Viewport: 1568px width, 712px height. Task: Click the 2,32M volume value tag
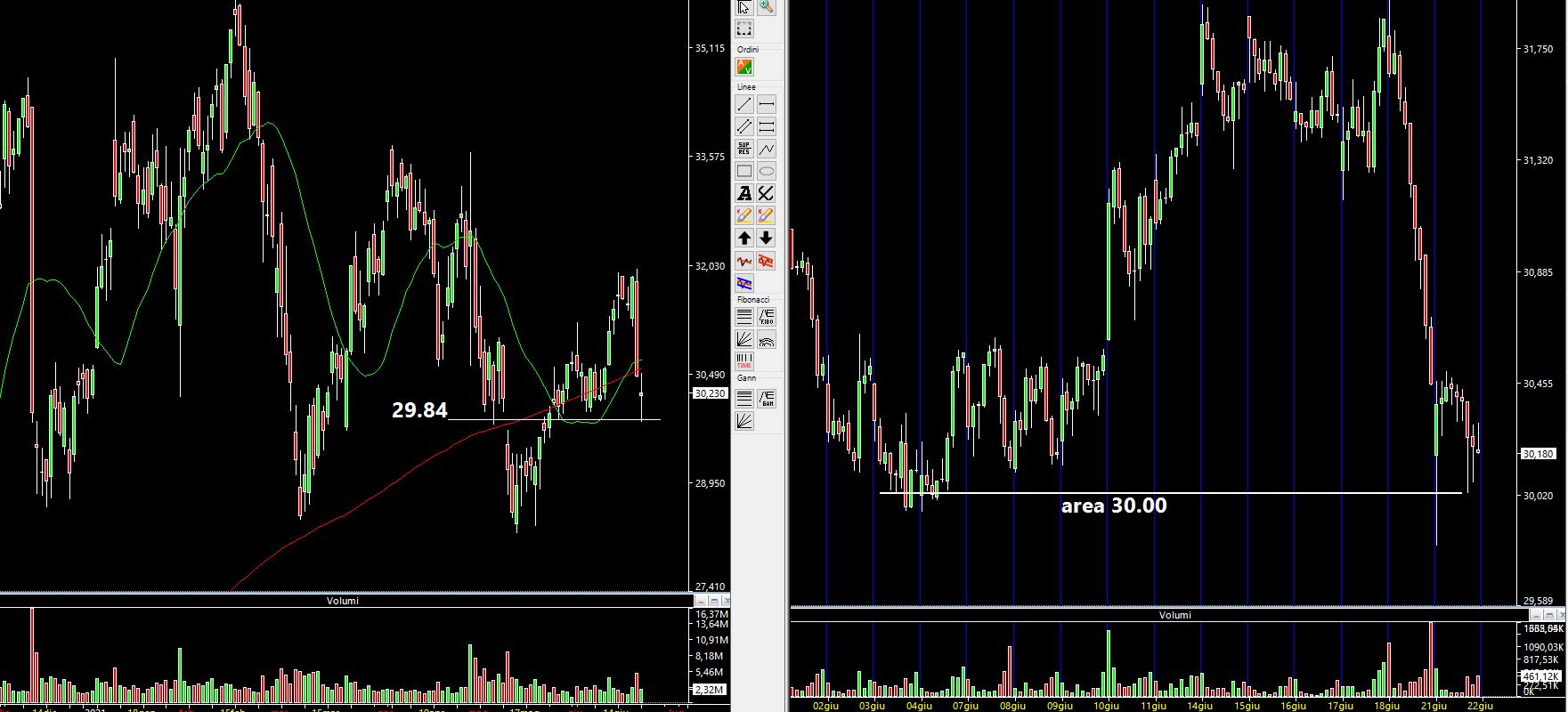click(710, 690)
